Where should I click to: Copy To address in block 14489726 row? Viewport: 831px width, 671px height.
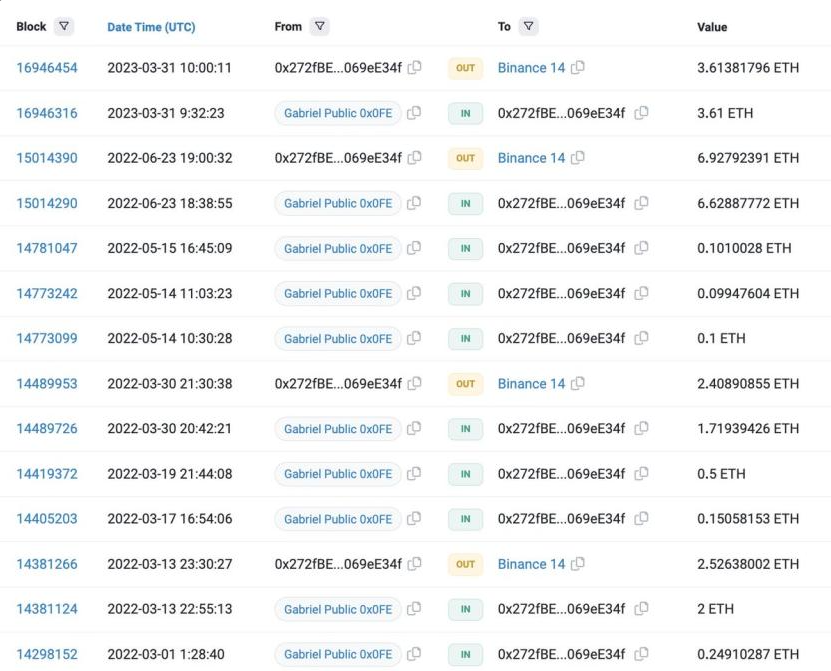[x=641, y=428]
